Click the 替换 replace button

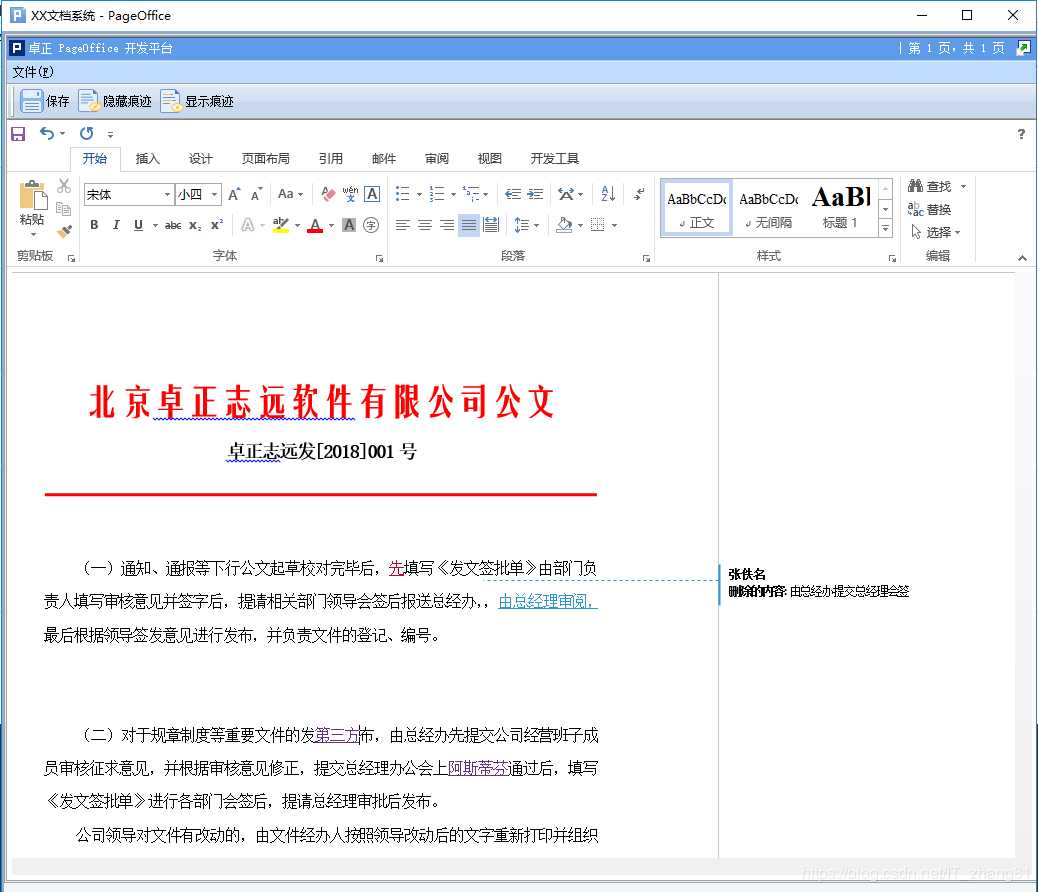pos(929,209)
